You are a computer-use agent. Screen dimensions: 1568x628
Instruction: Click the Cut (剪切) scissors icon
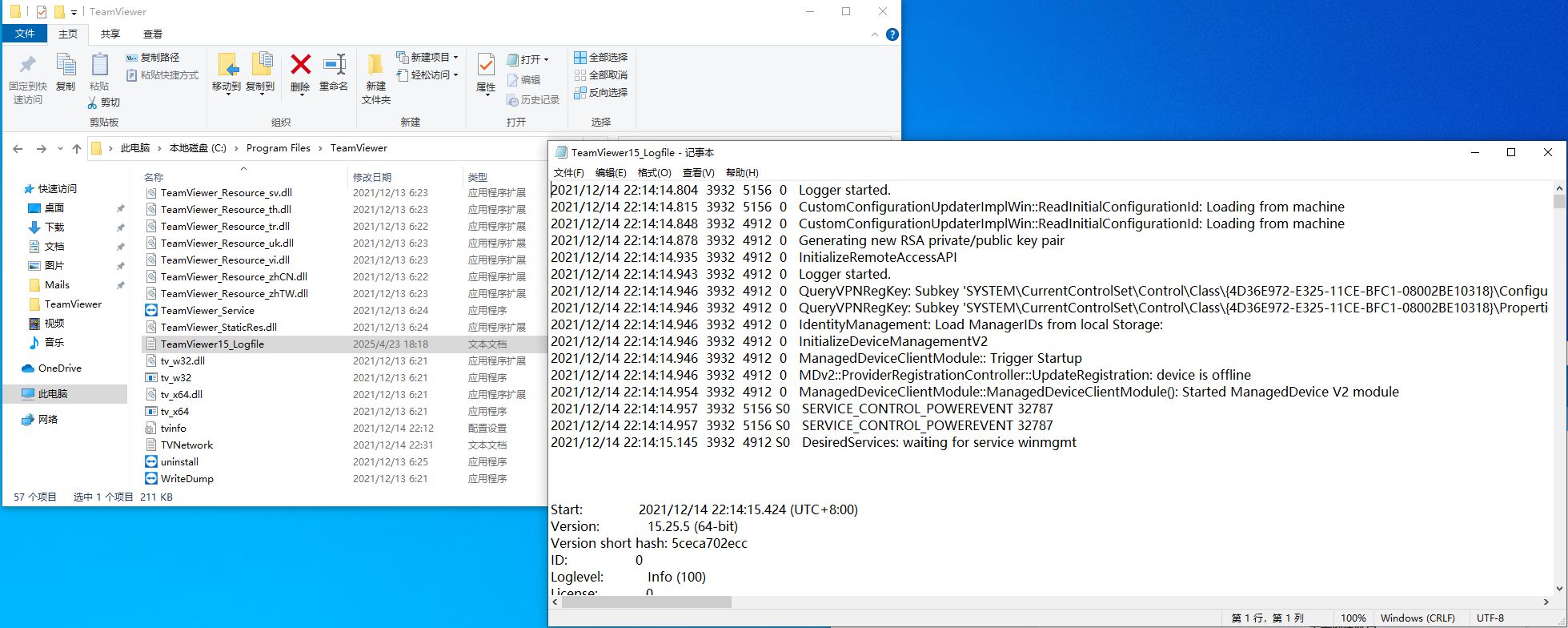click(x=93, y=103)
